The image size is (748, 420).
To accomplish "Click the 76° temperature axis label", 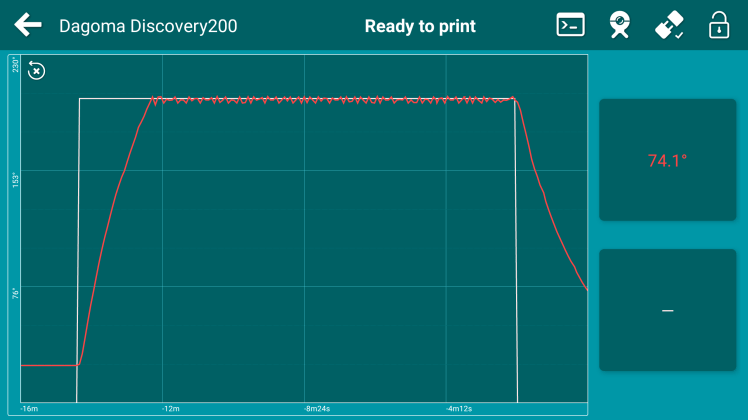I will point(14,293).
